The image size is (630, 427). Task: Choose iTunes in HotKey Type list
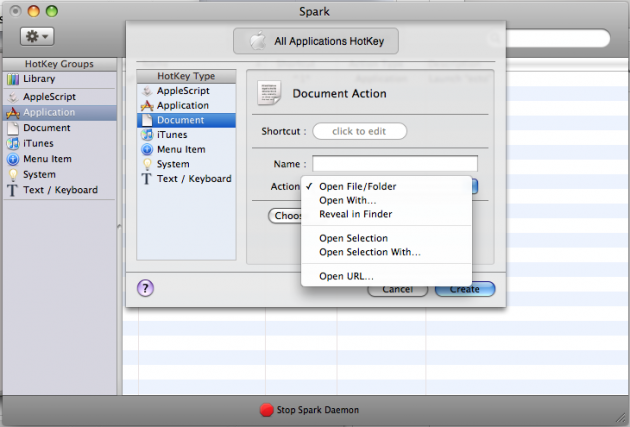pyautogui.click(x=186, y=135)
